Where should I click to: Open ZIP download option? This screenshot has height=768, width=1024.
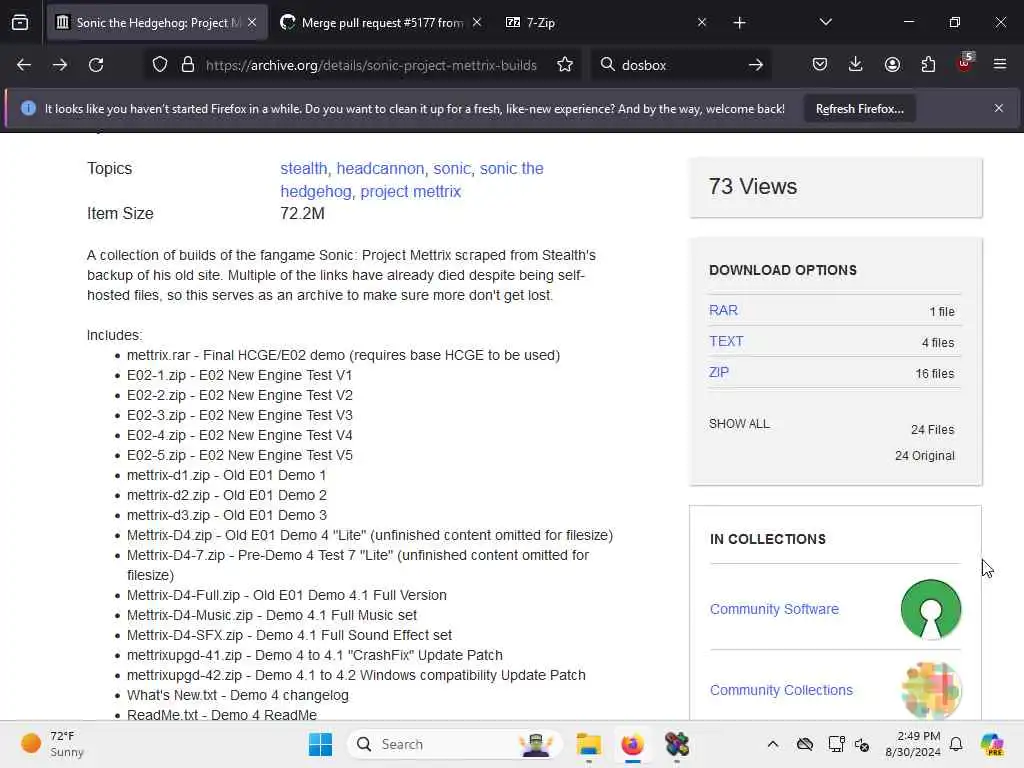point(719,372)
